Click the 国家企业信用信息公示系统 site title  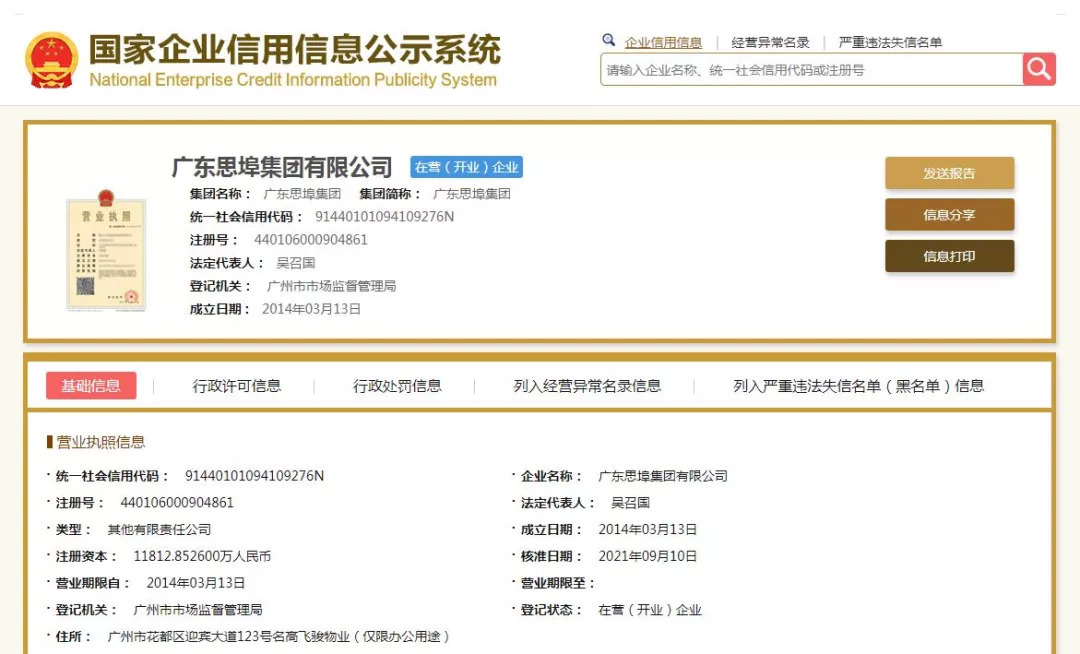[x=294, y=49]
